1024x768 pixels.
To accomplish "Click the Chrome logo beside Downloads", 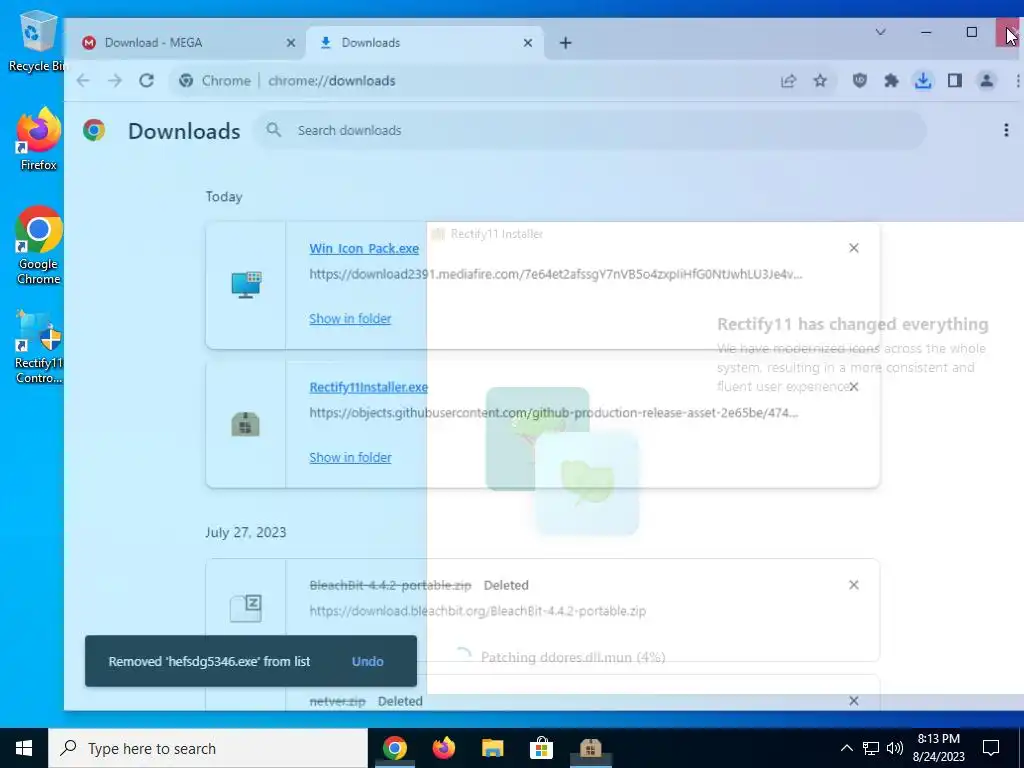I will coord(94,131).
